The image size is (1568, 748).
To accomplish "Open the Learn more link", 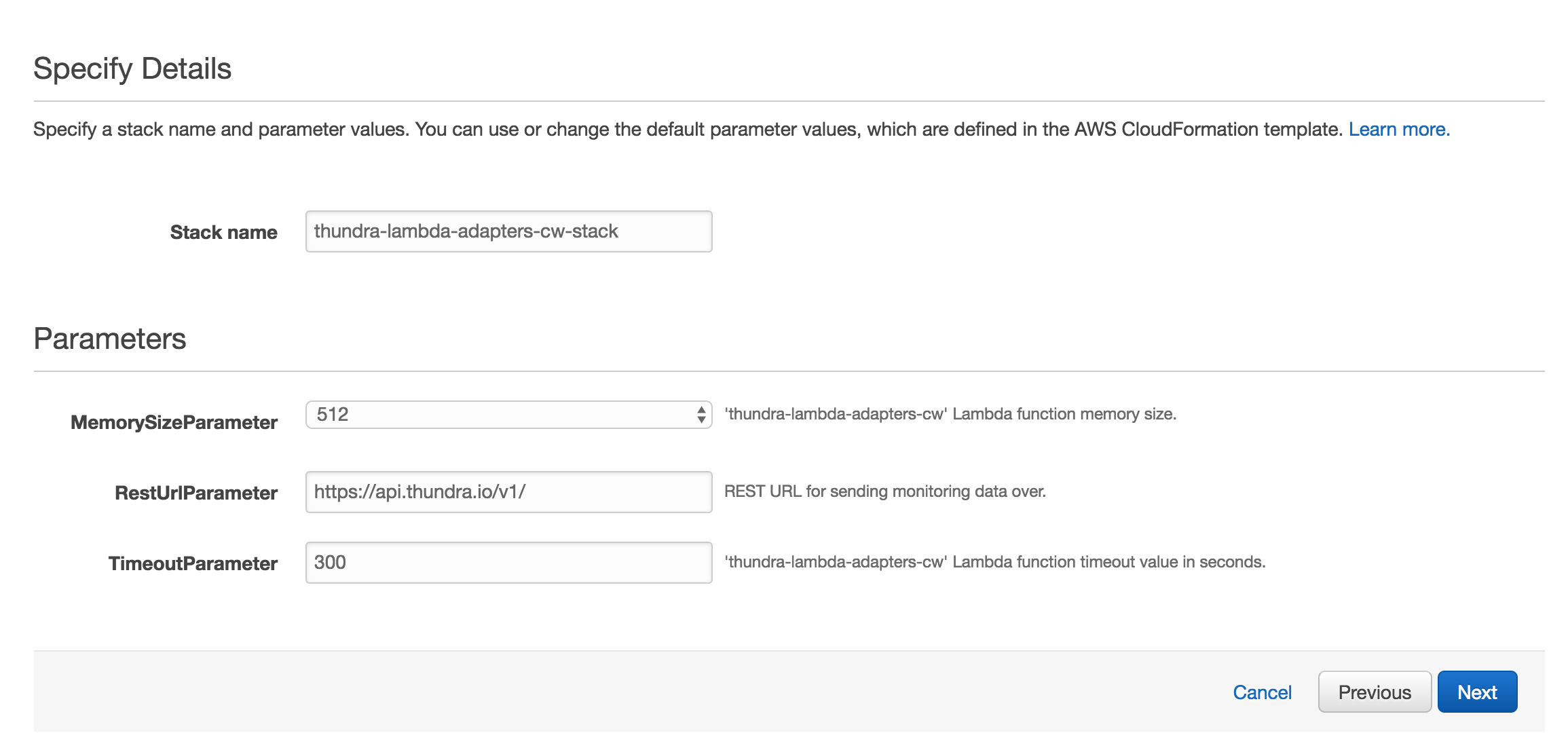I will (1399, 129).
